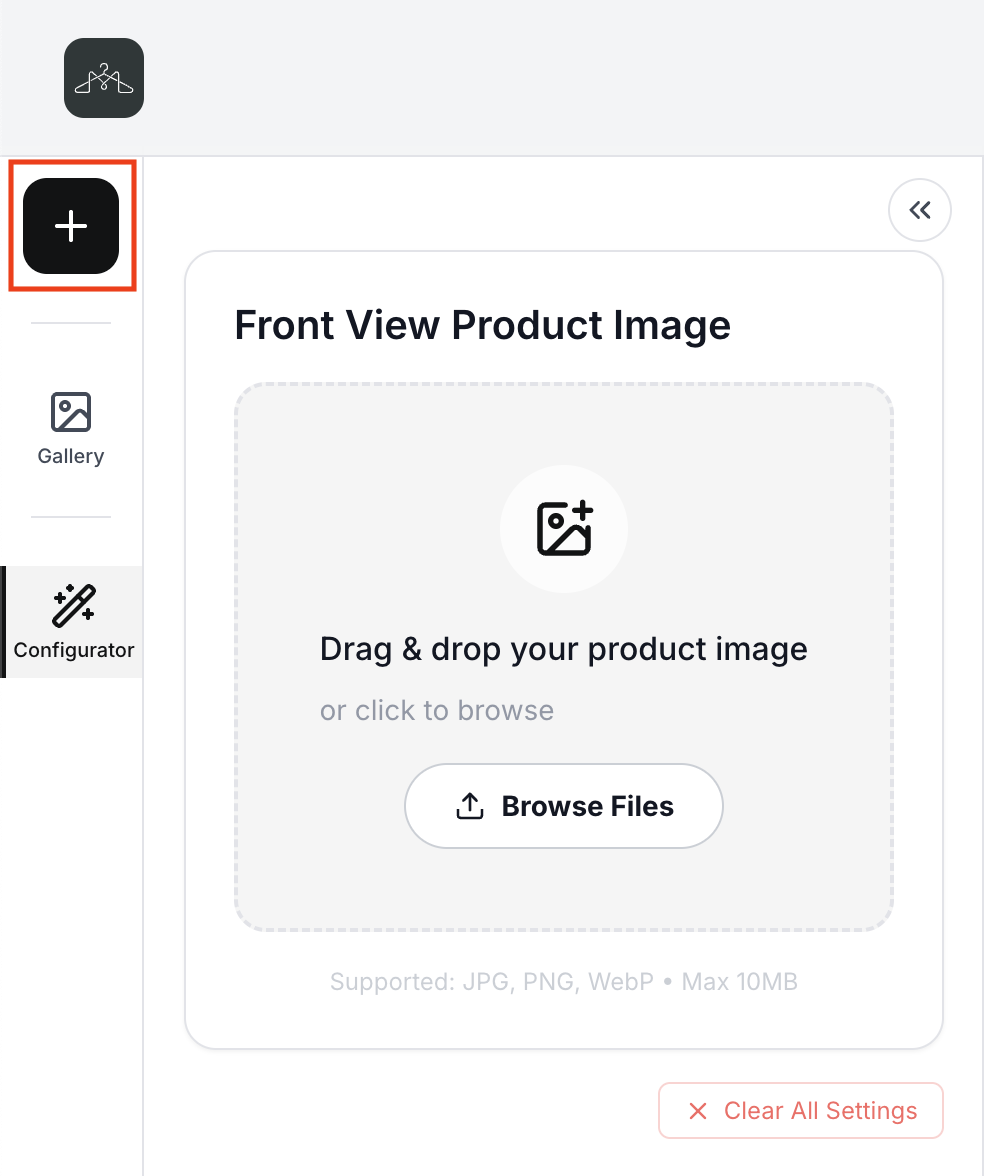Click inside the dashed upload drop zone
984x1176 pixels.
pyautogui.click(x=564, y=657)
